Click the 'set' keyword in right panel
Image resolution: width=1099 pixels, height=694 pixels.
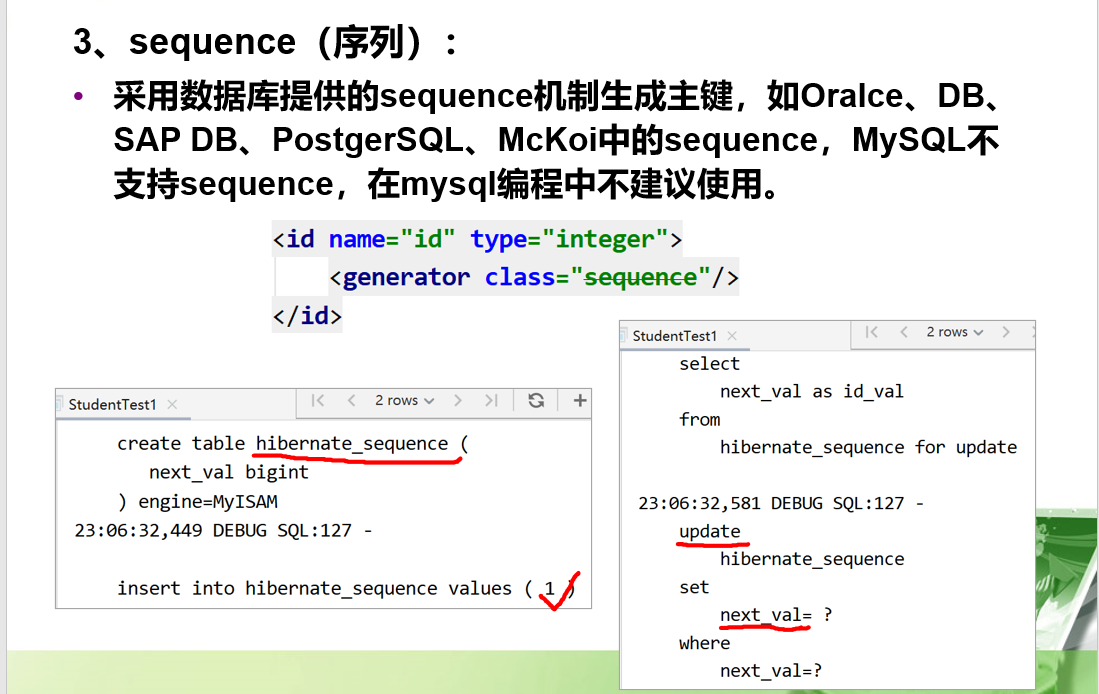[694, 587]
